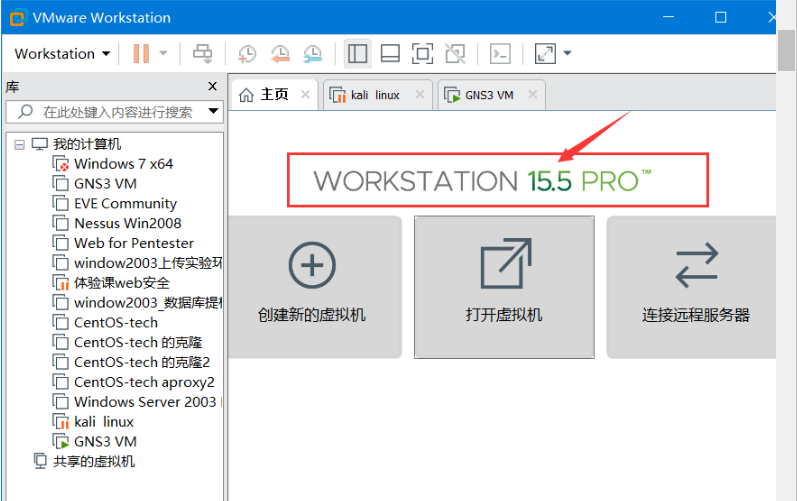This screenshot has height=501, width=797.
Task: Enter full screen mode icon
Action: pos(422,53)
